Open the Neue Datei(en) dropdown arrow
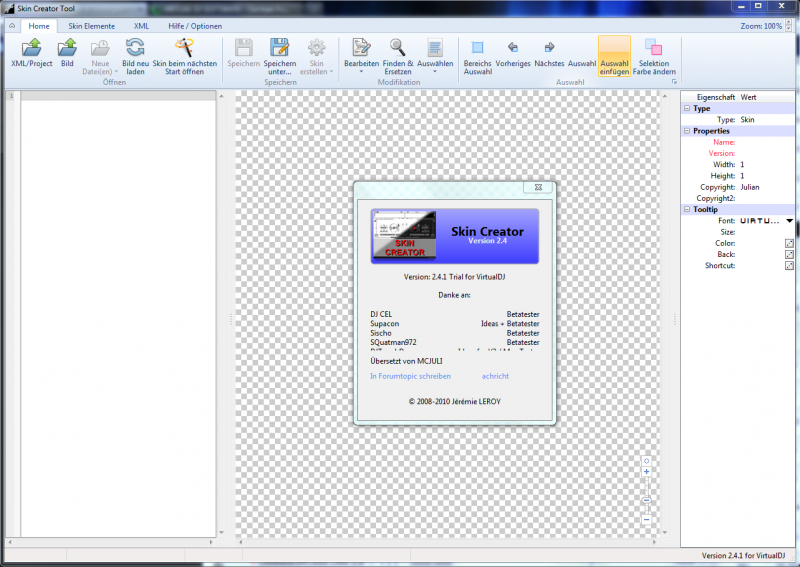 point(116,72)
